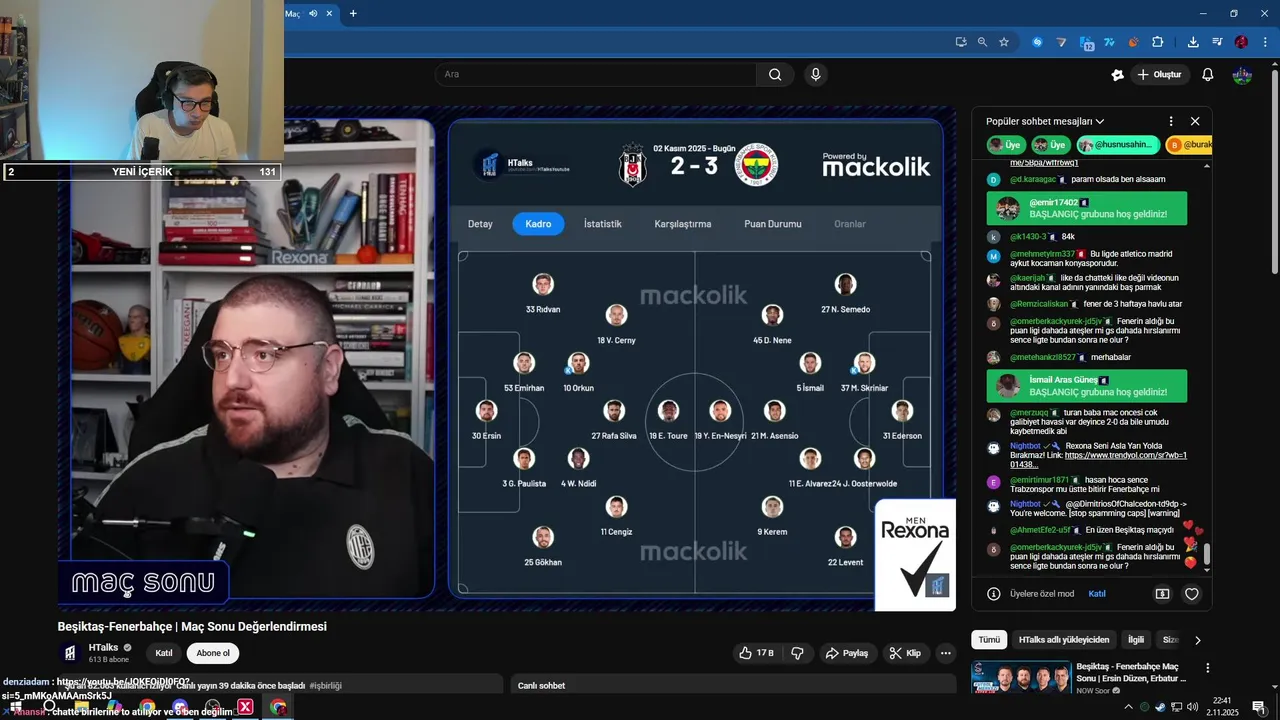Click the Oluştur create button
Screen dimensions: 1280x720
(x=1160, y=75)
